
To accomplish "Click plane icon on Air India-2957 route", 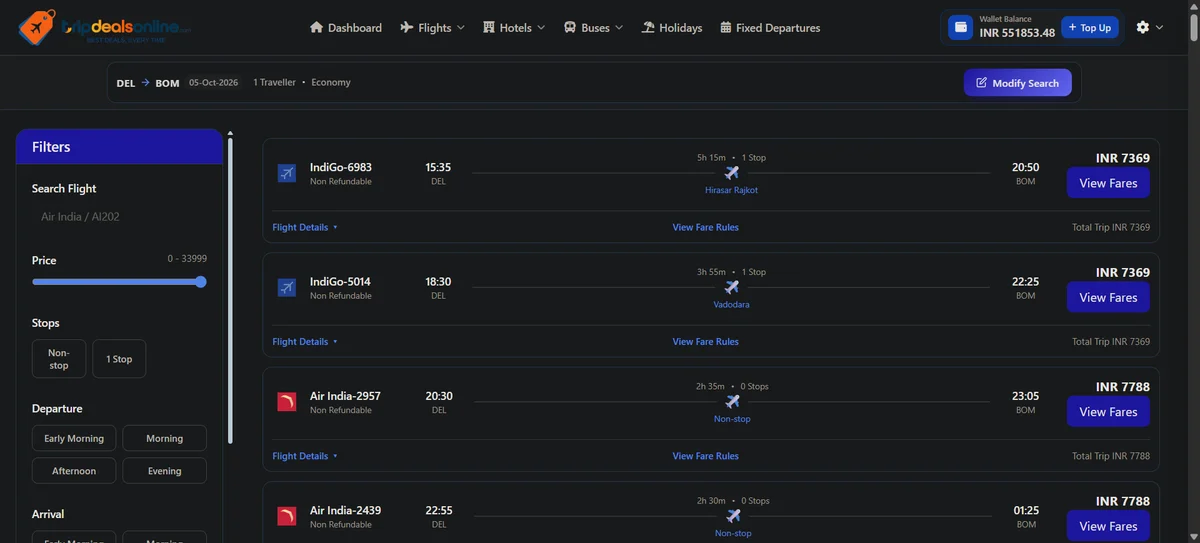I will tap(732, 402).
